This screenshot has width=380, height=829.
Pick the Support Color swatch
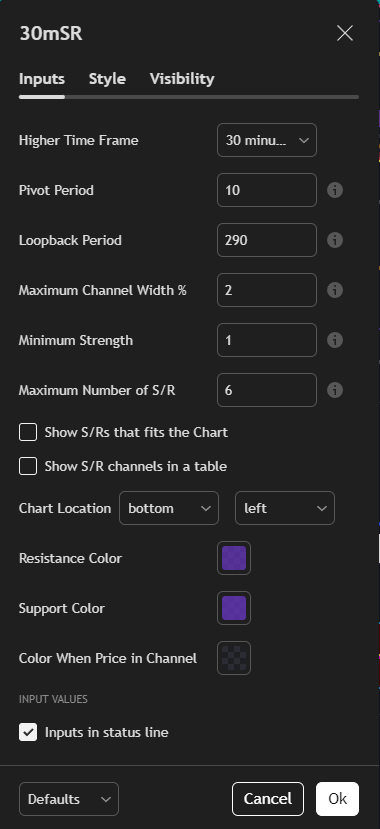(234, 608)
